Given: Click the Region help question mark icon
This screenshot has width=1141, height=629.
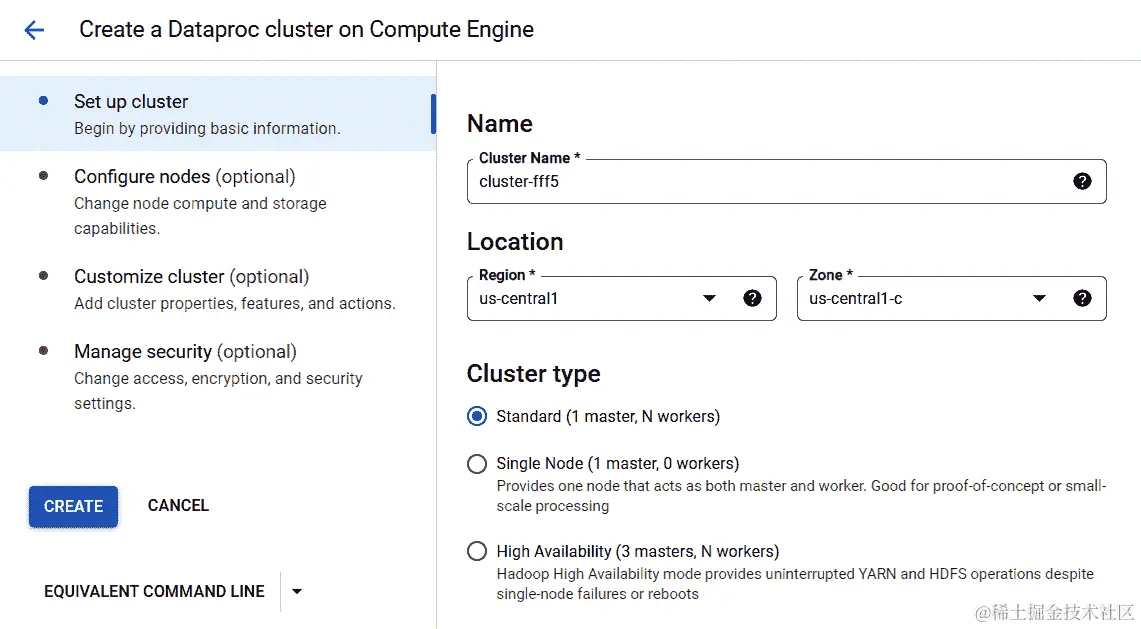Looking at the screenshot, I should coord(753,298).
